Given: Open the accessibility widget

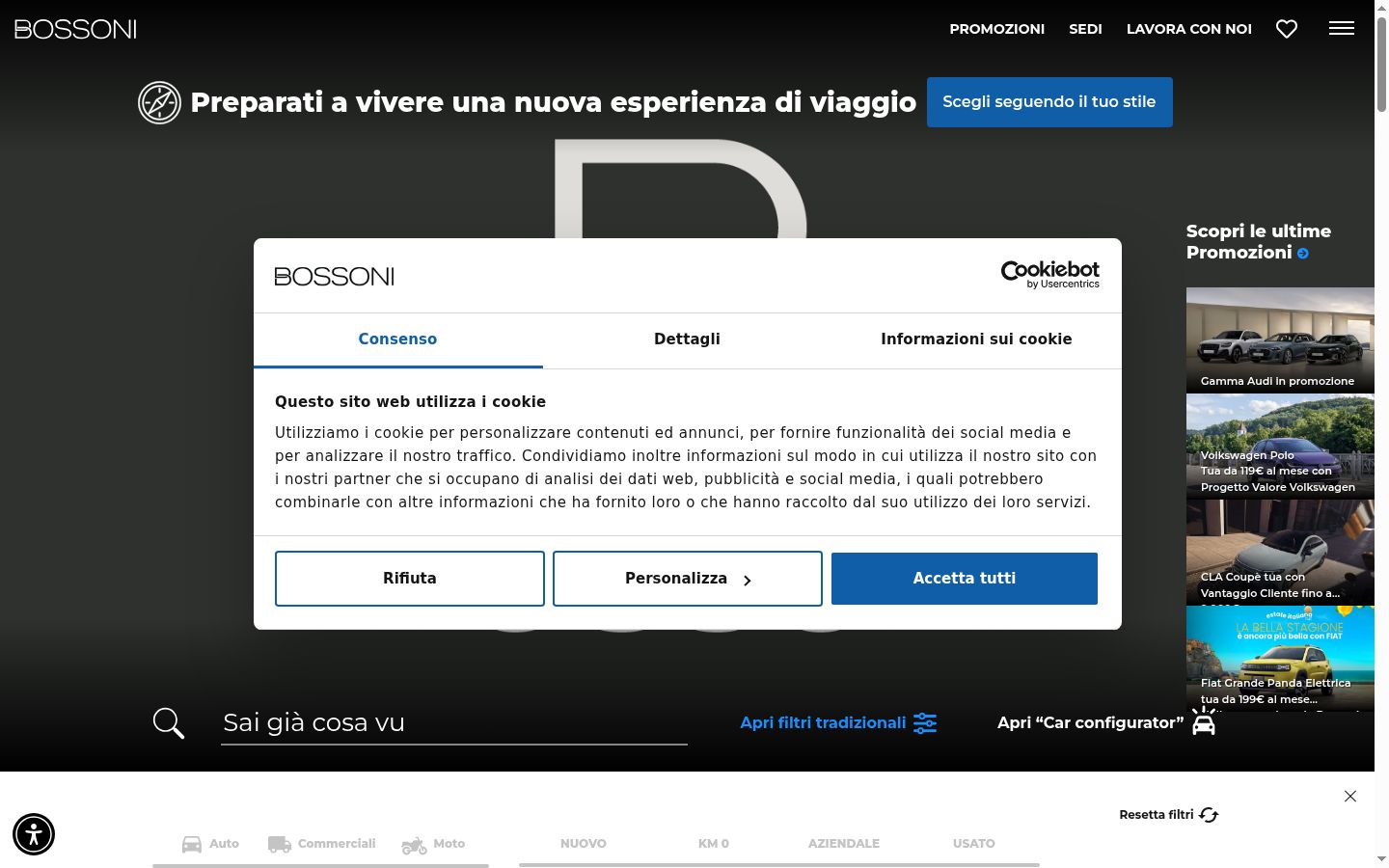Looking at the screenshot, I should pyautogui.click(x=34, y=834).
